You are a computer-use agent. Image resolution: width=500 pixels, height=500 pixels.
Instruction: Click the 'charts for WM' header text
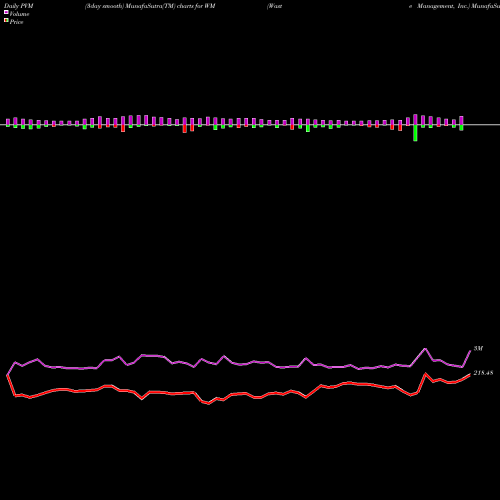pos(196,6)
